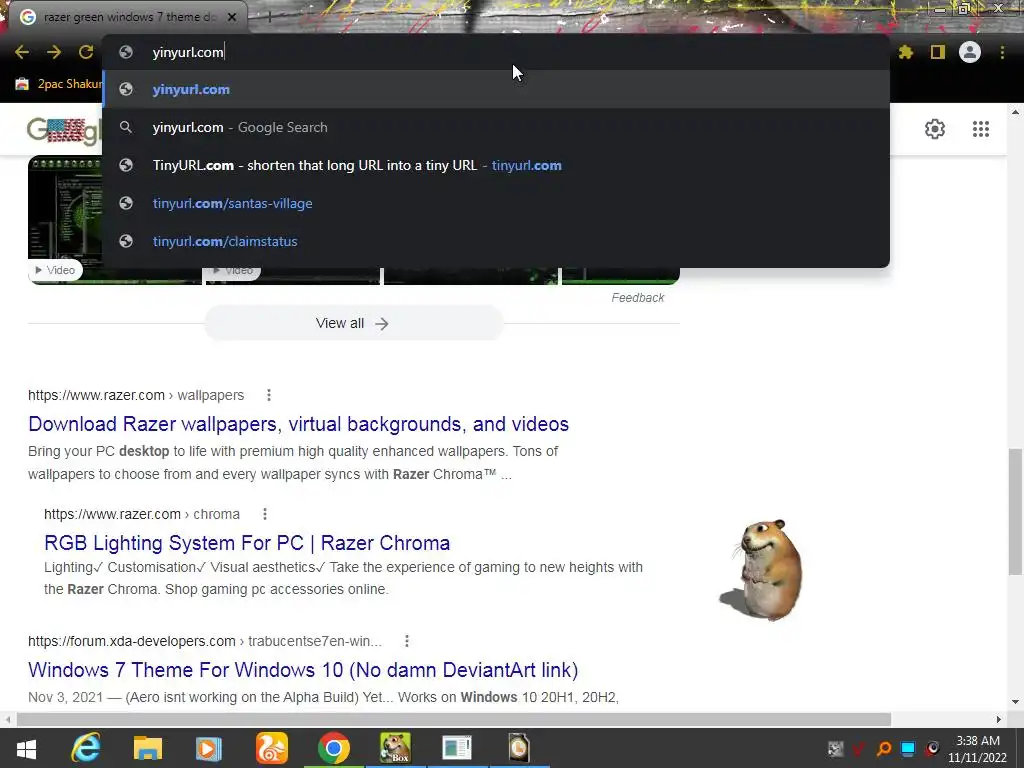Open options for razer.com chroma result
The image size is (1024, 768).
[264, 514]
